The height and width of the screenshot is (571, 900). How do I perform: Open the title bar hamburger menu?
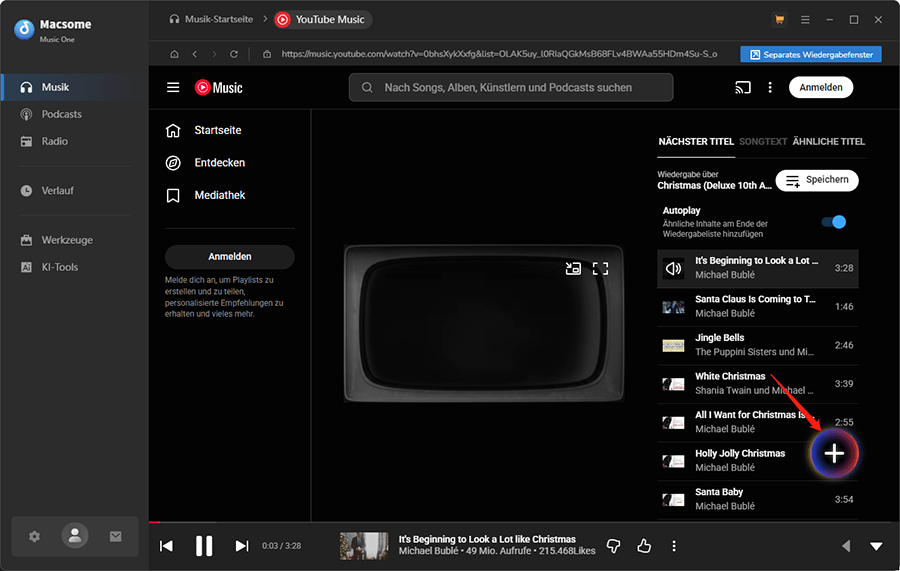pos(805,20)
